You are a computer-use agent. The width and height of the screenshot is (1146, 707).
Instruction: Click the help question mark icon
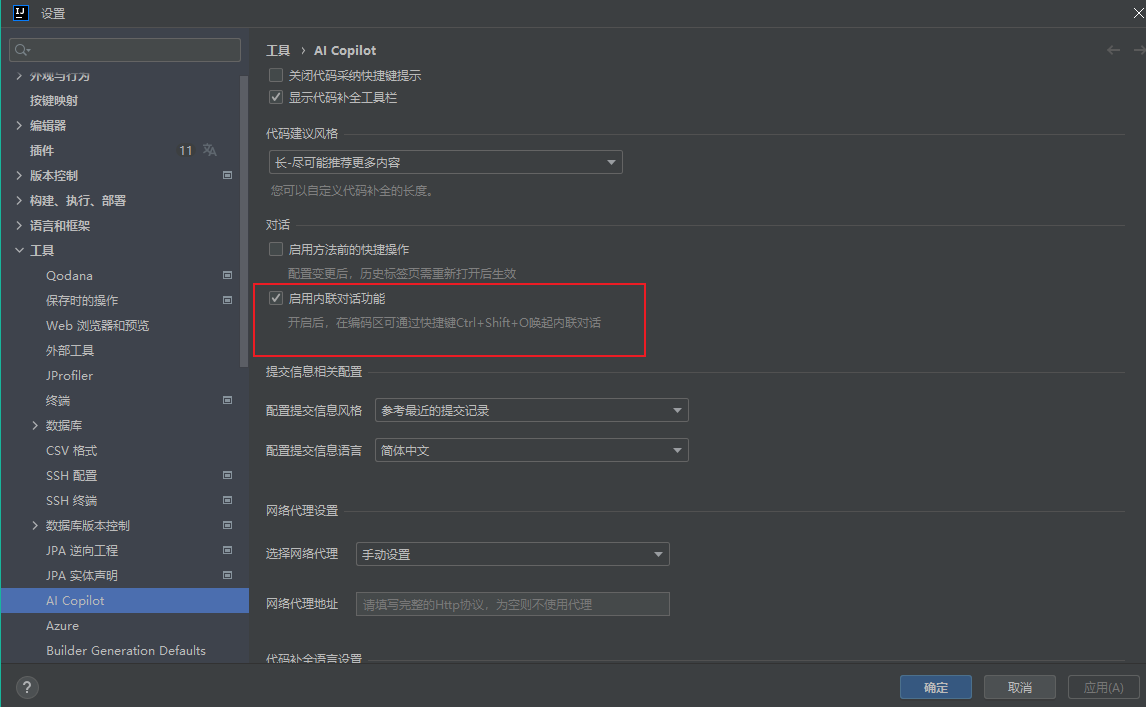click(x=27, y=687)
